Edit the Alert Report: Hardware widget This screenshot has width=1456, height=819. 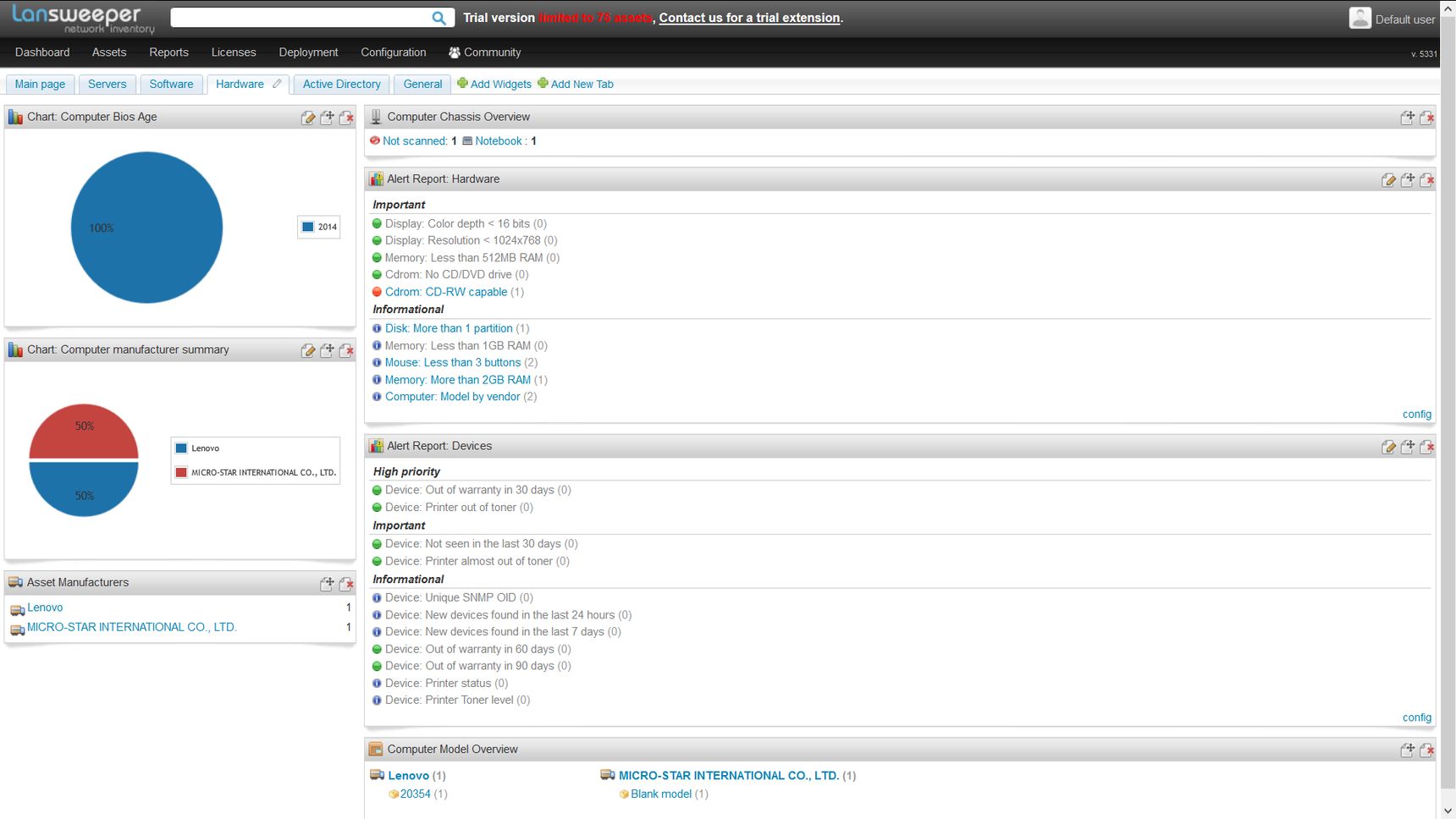[1388, 180]
